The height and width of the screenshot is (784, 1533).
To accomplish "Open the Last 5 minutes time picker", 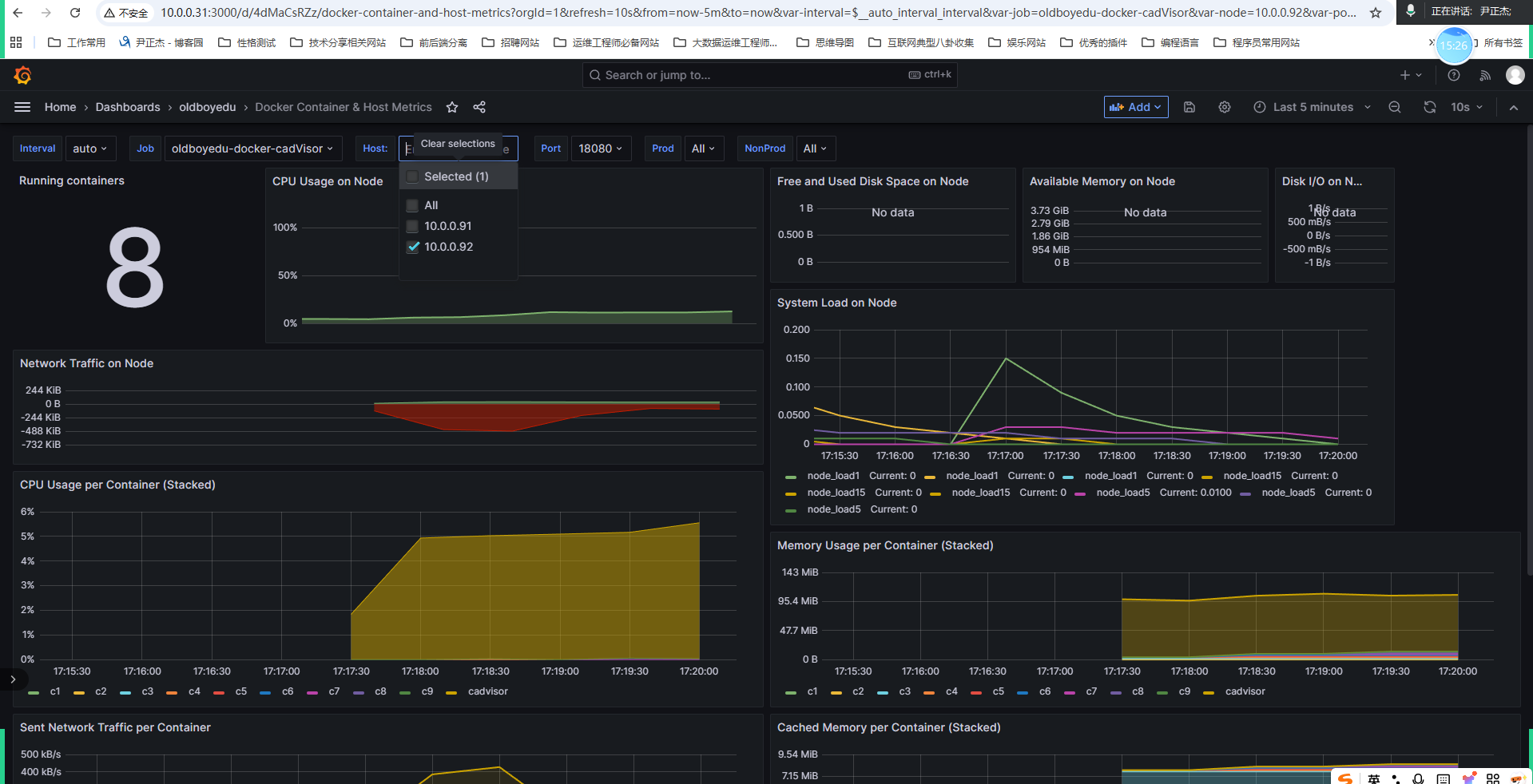I will click(x=1312, y=107).
